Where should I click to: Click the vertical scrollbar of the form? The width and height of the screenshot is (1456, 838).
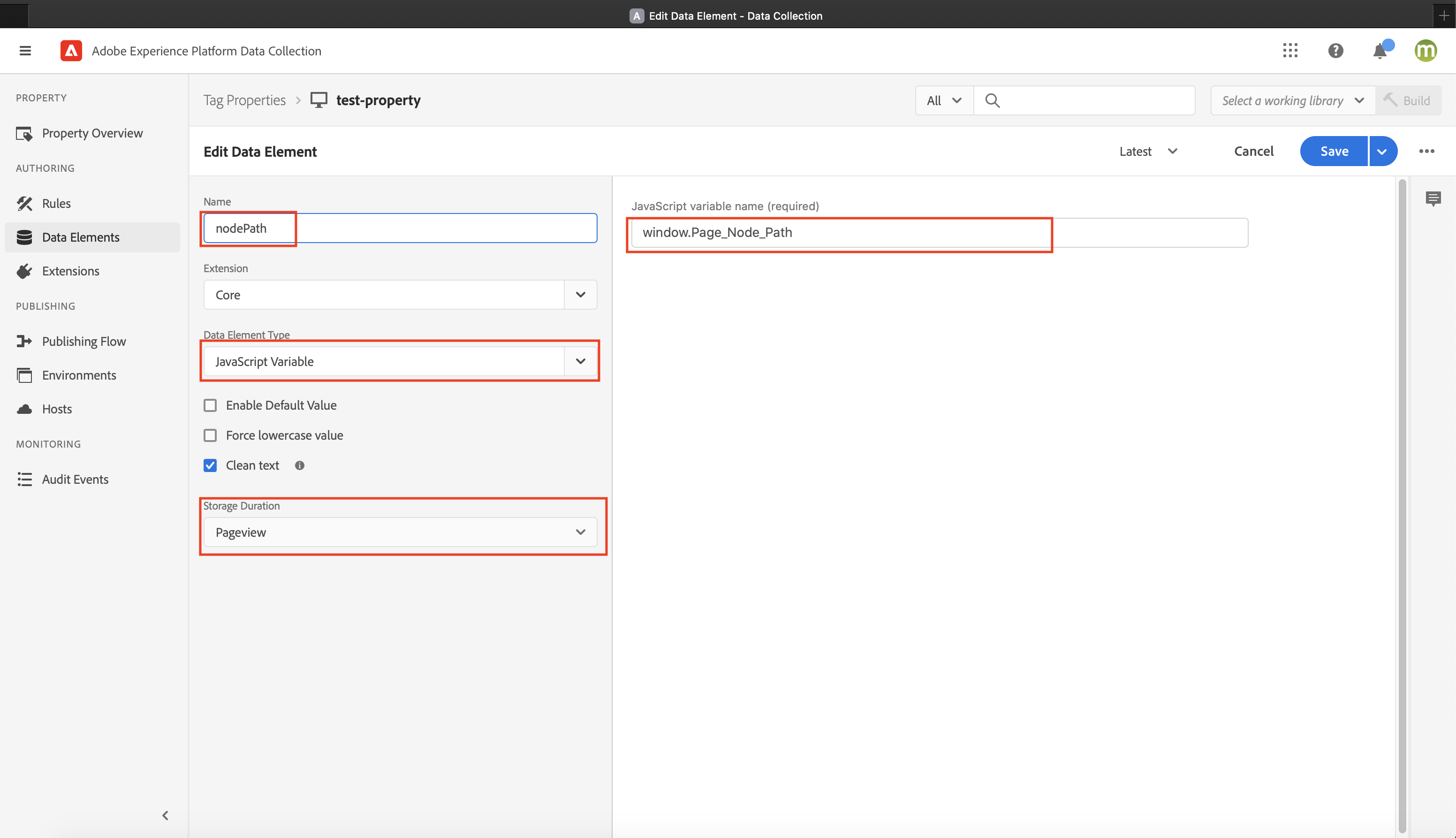tap(1402, 506)
